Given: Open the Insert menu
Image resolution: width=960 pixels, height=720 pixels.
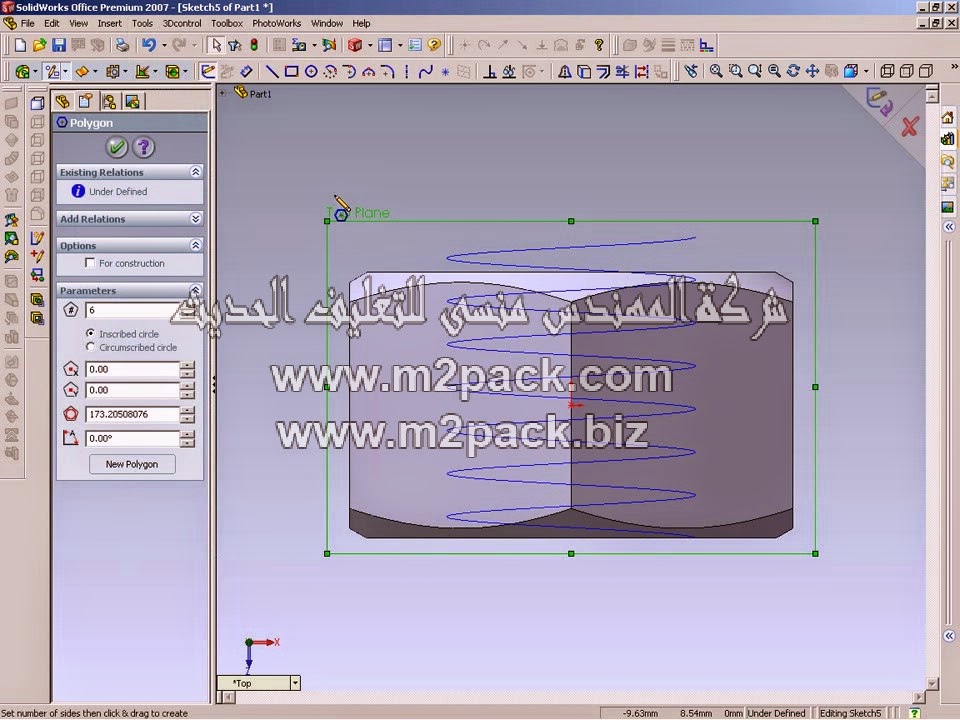Looking at the screenshot, I should coord(110,23).
